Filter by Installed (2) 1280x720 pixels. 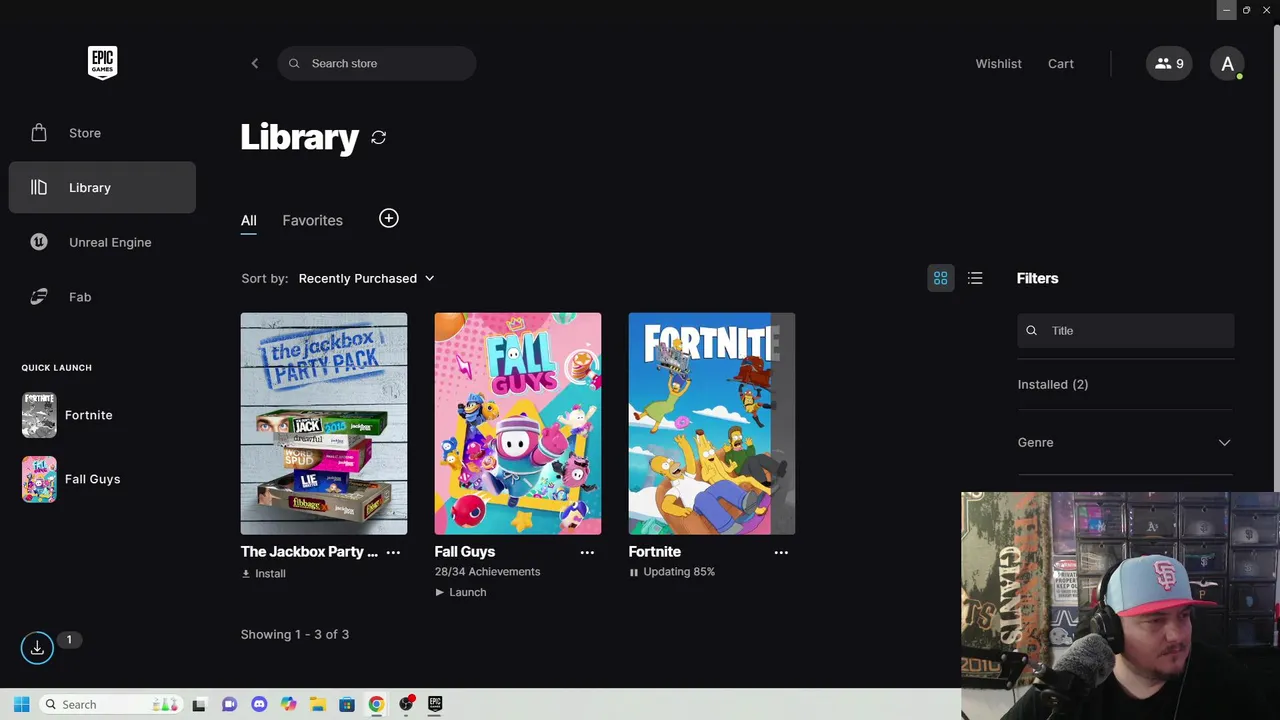coord(1053,384)
